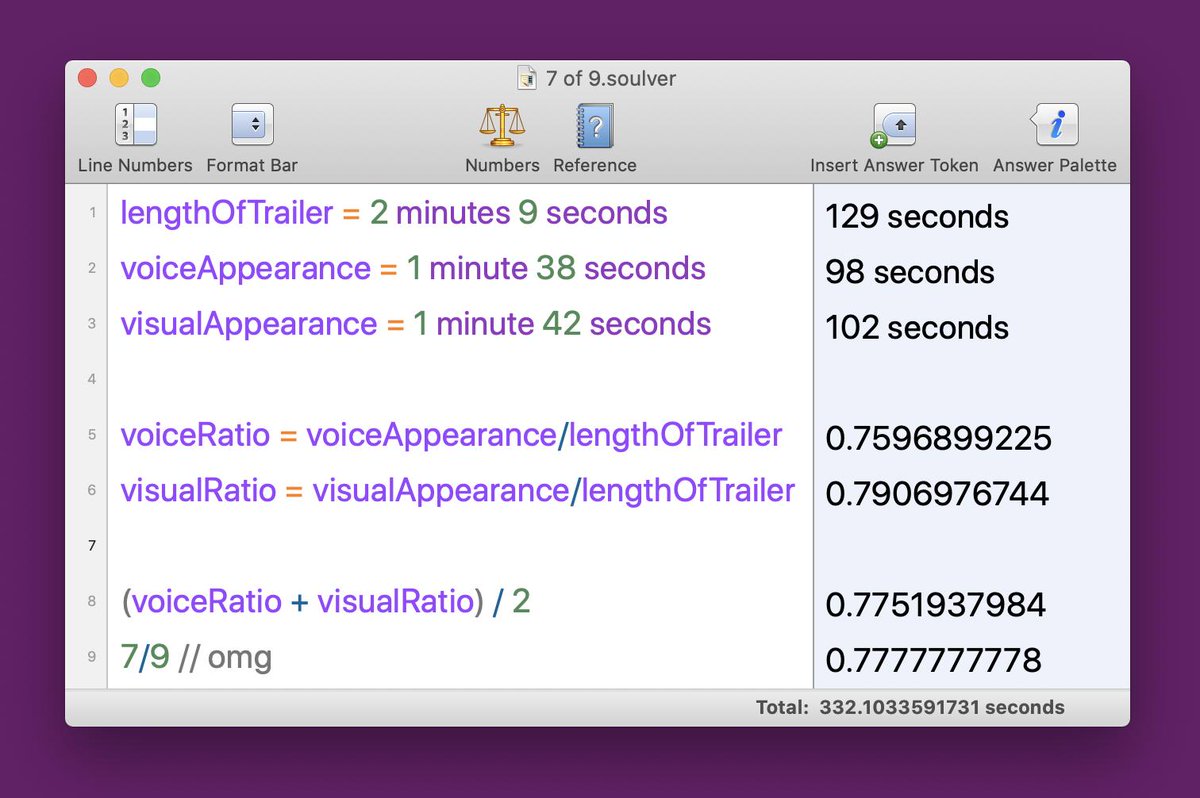Screen dimensions: 1200x798
Task: Close the Soulver window
Action: [87, 78]
